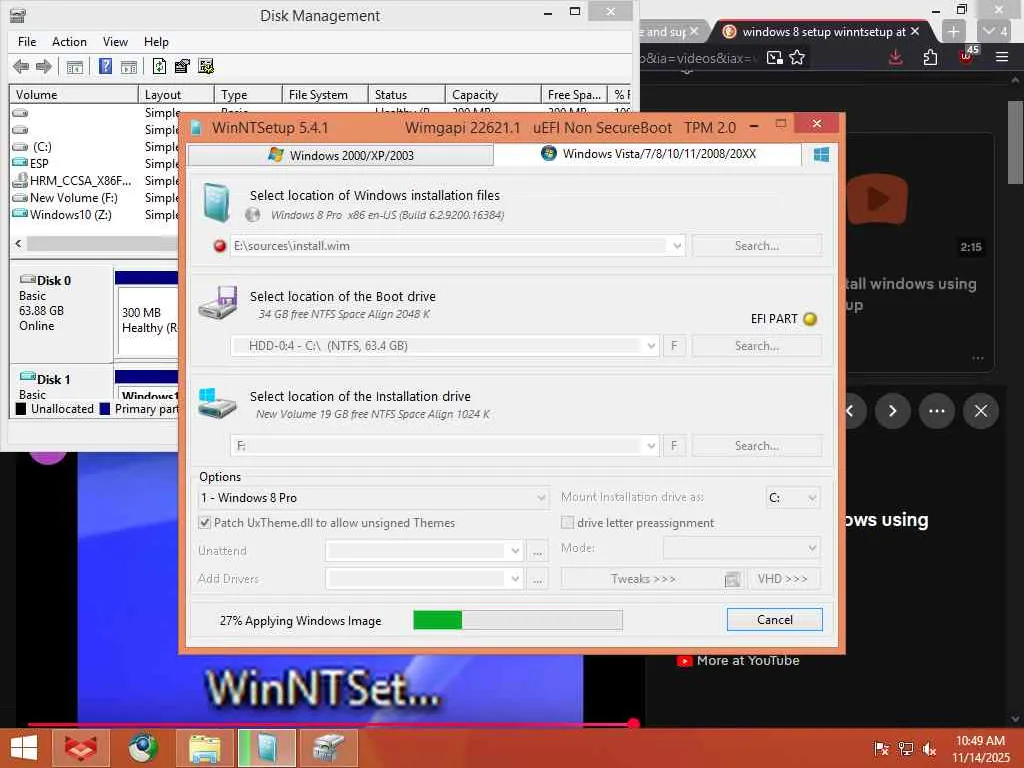Click the Tweaks >>> button
The height and width of the screenshot is (768, 1024).
[x=643, y=579]
